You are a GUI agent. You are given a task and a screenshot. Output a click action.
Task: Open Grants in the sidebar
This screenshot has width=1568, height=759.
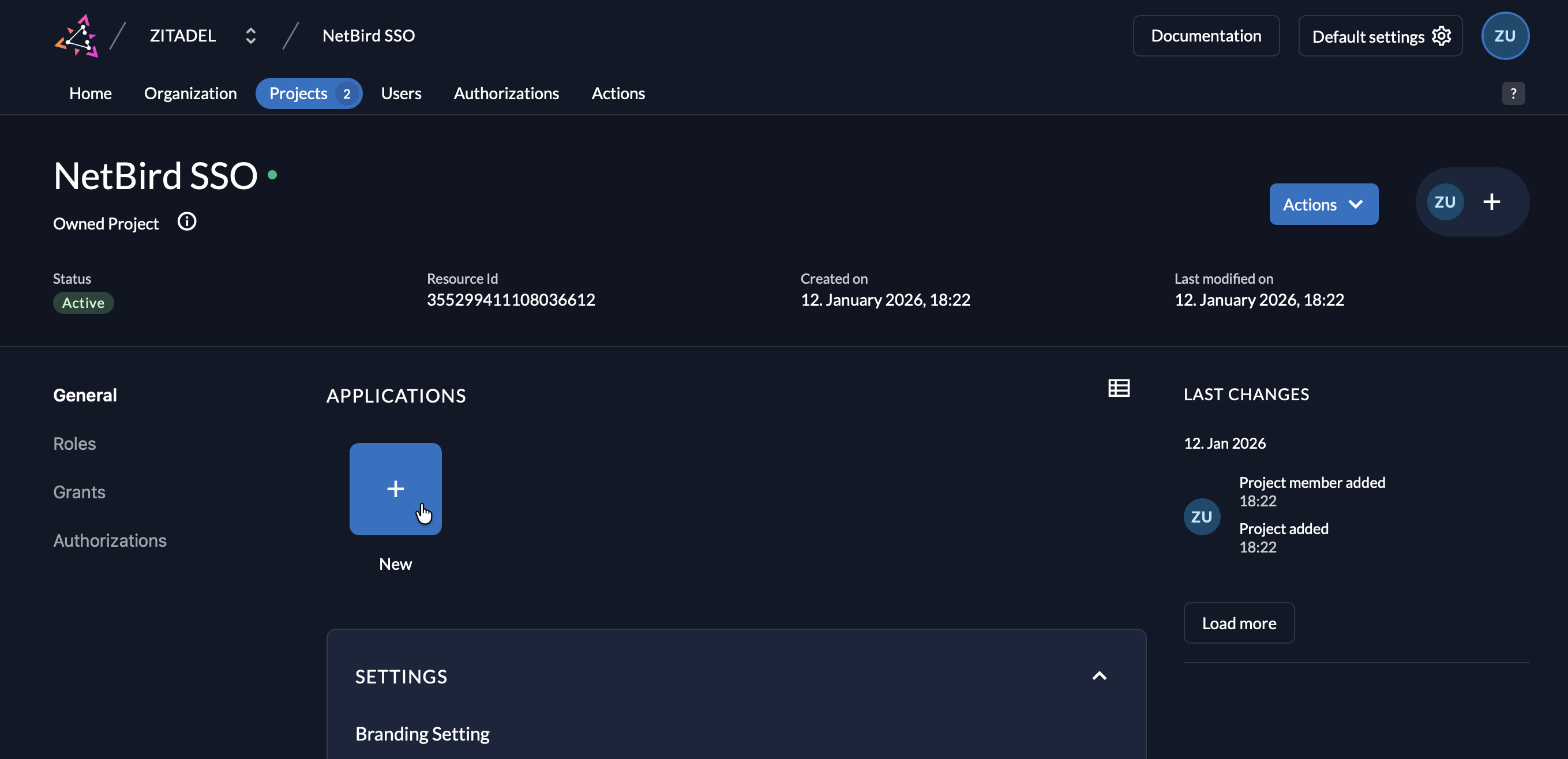[x=78, y=492]
